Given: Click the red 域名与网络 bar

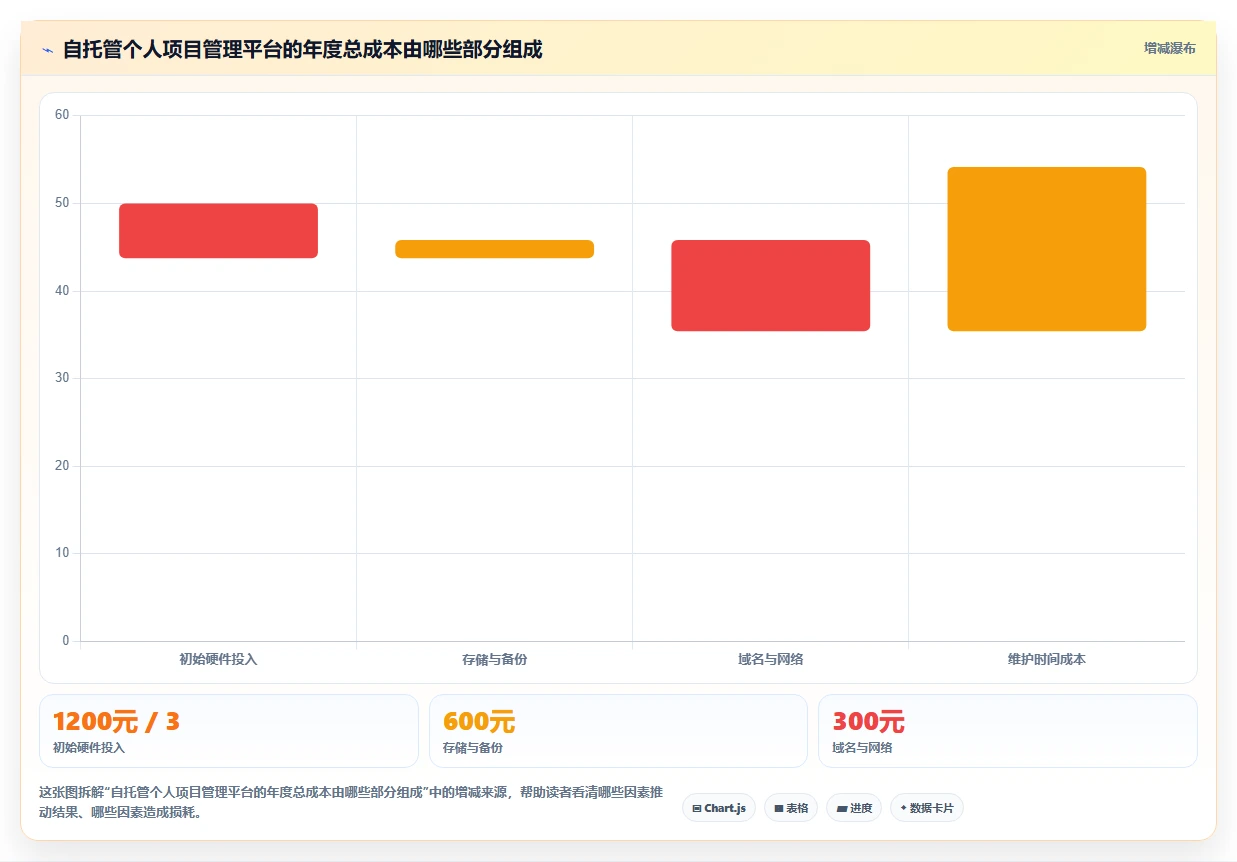Looking at the screenshot, I should [x=770, y=285].
